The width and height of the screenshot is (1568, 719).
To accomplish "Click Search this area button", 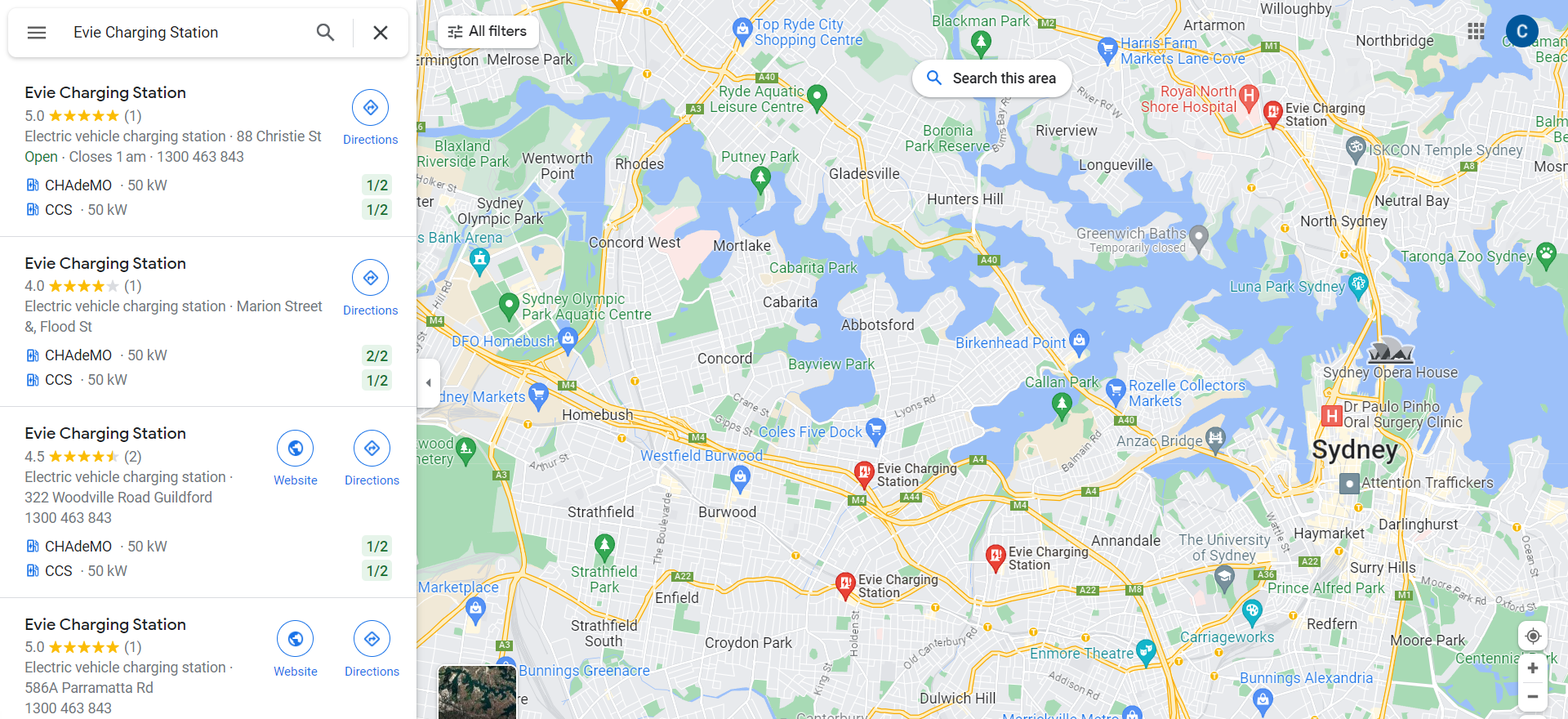I will coord(991,78).
